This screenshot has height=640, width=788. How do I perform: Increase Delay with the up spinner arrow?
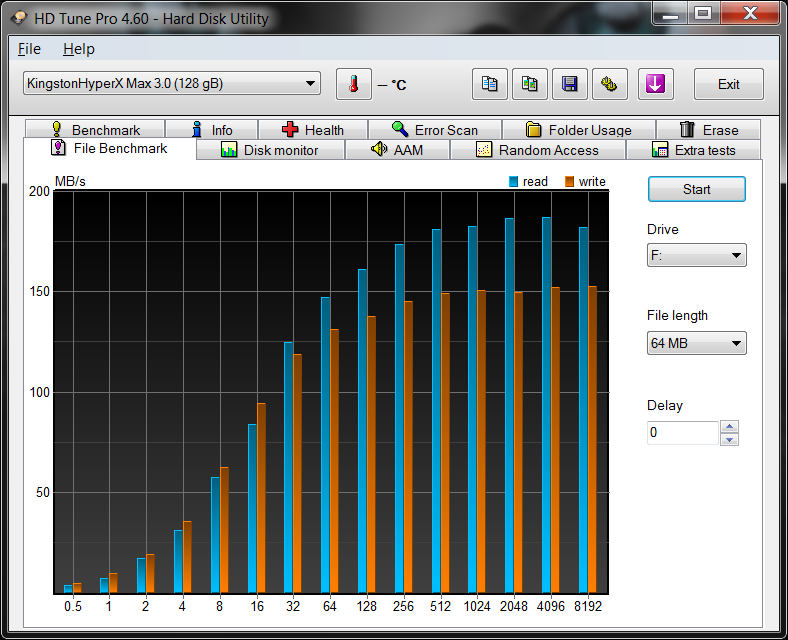coord(730,427)
